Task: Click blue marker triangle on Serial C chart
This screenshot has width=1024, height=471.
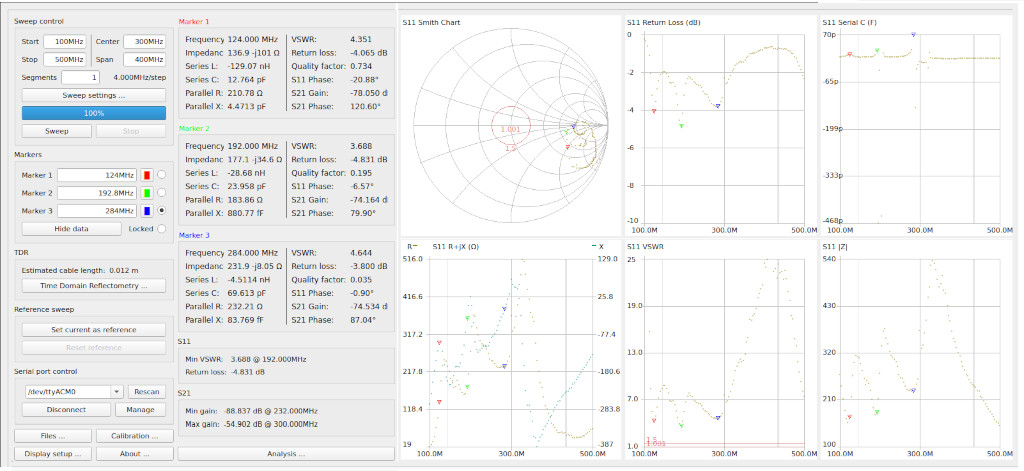Action: click(913, 34)
